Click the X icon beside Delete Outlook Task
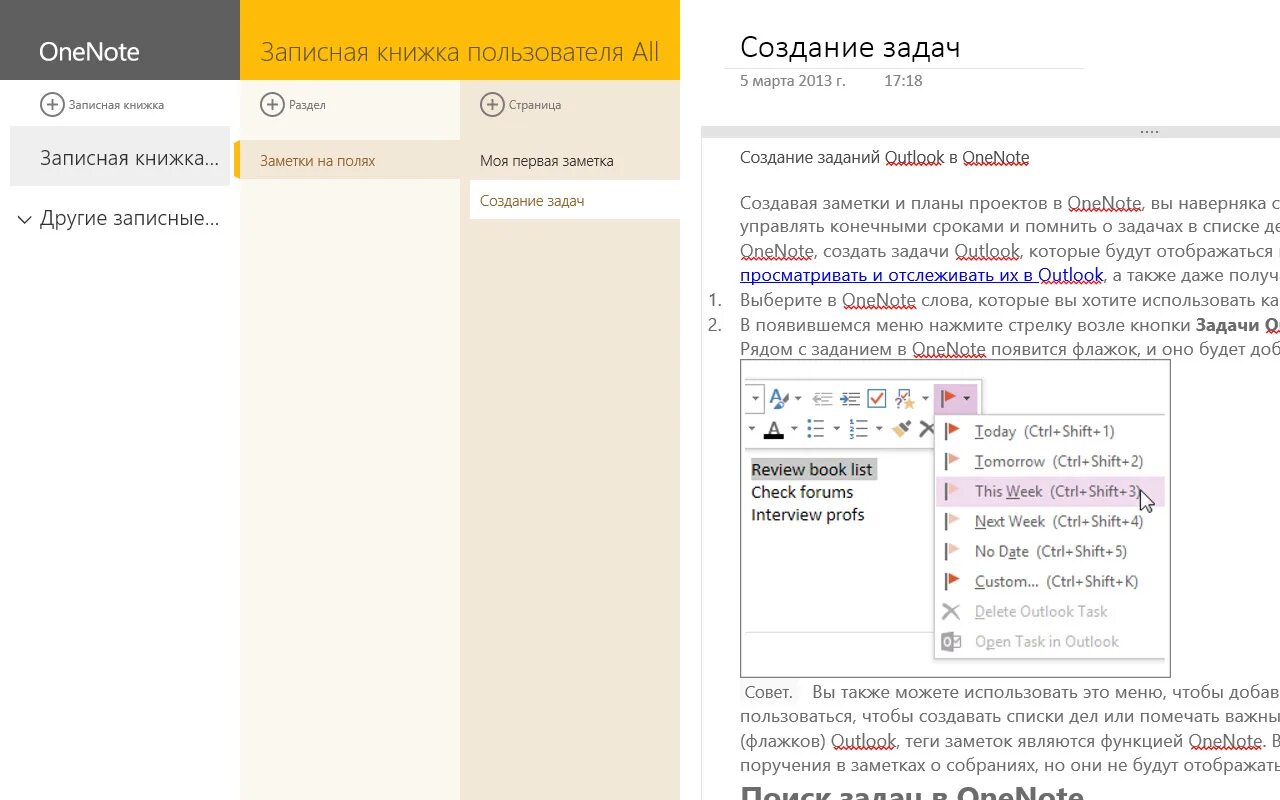The width and height of the screenshot is (1280, 800). [x=952, y=611]
